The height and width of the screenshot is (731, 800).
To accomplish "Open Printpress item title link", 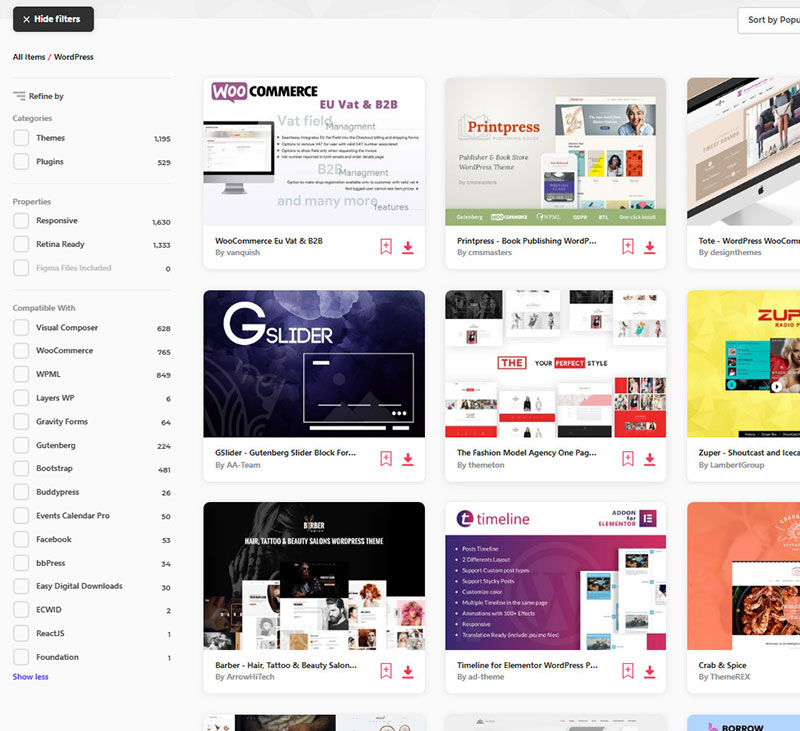I will (x=527, y=241).
